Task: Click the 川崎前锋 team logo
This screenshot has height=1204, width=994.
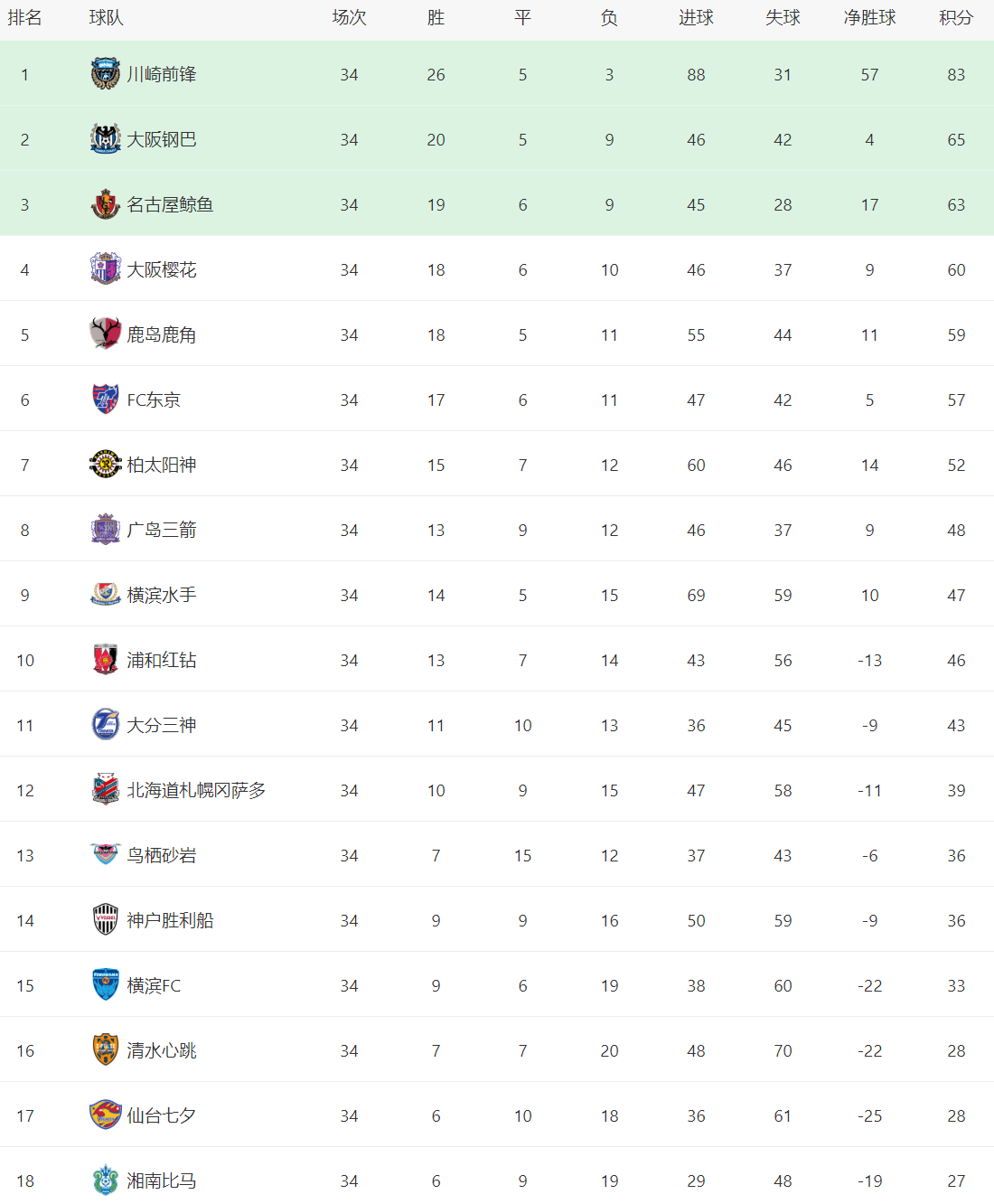Action: [x=106, y=74]
